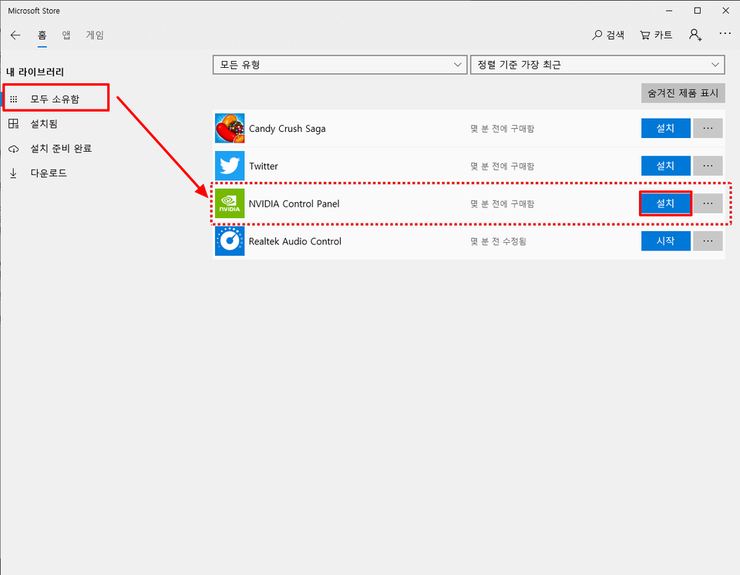
Task: Click 몇 분 전 수정됨 text
Action: [x=498, y=241]
